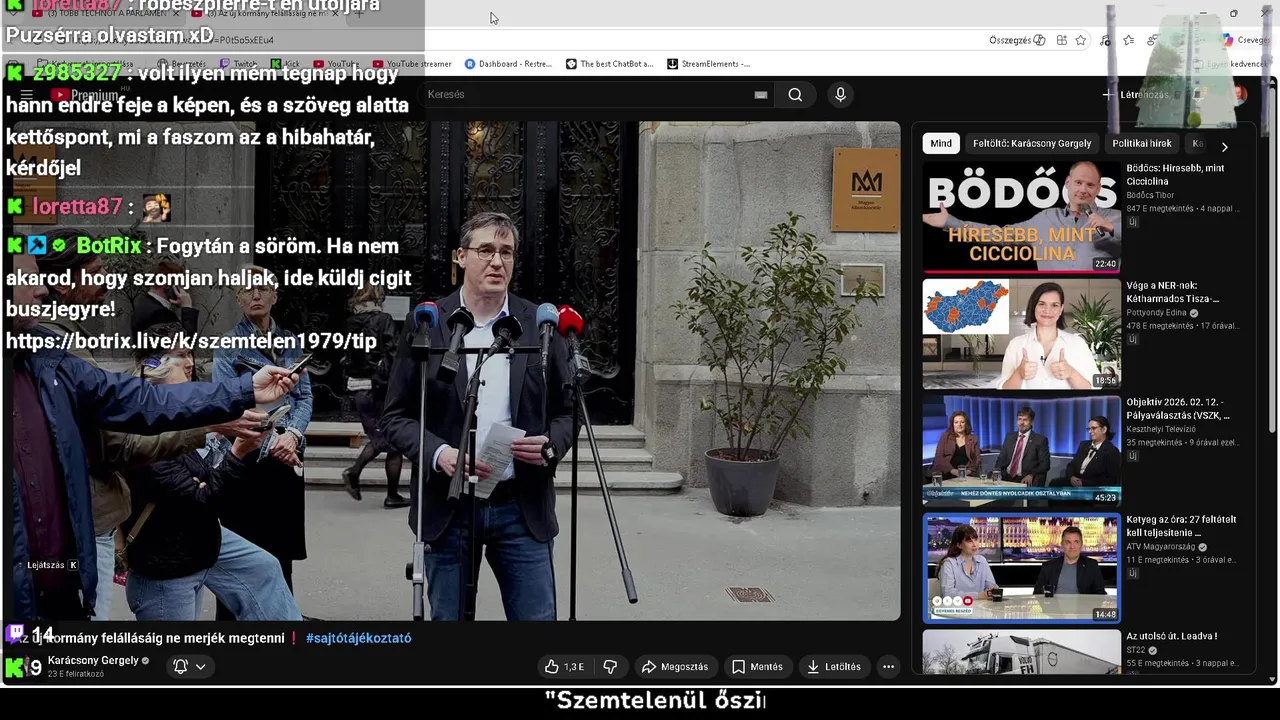
Task: Open The best ChatBot a... bookmark
Action: 609,64
